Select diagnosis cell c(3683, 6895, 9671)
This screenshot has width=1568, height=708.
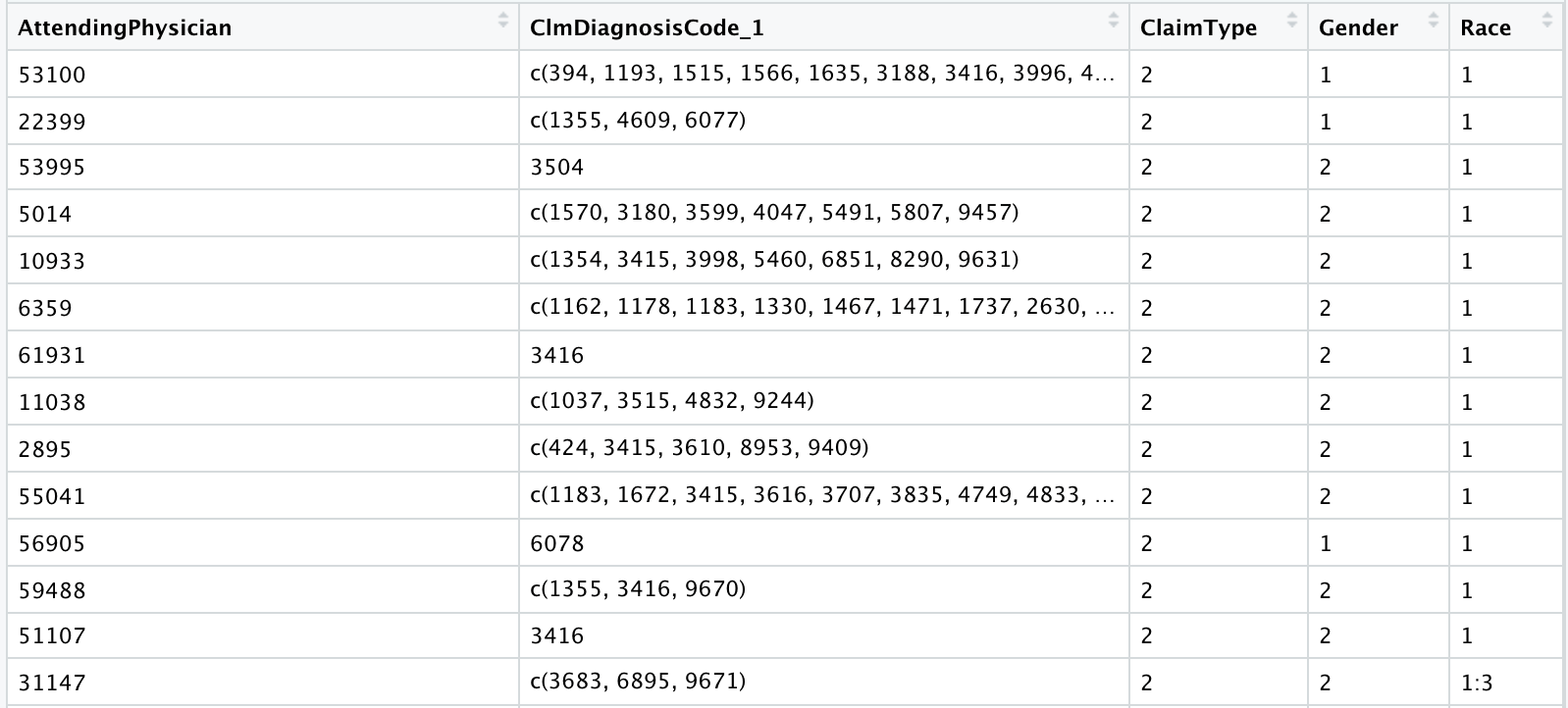click(824, 683)
